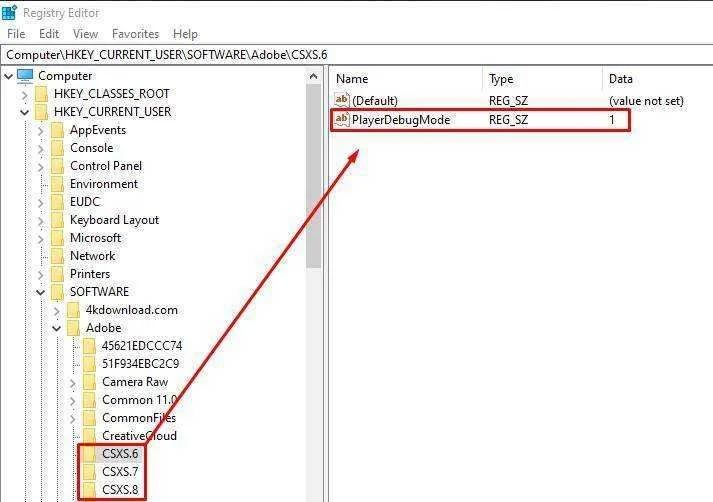713x502 pixels.
Task: Click the CSXS.7 folder icon
Action: click(90, 472)
